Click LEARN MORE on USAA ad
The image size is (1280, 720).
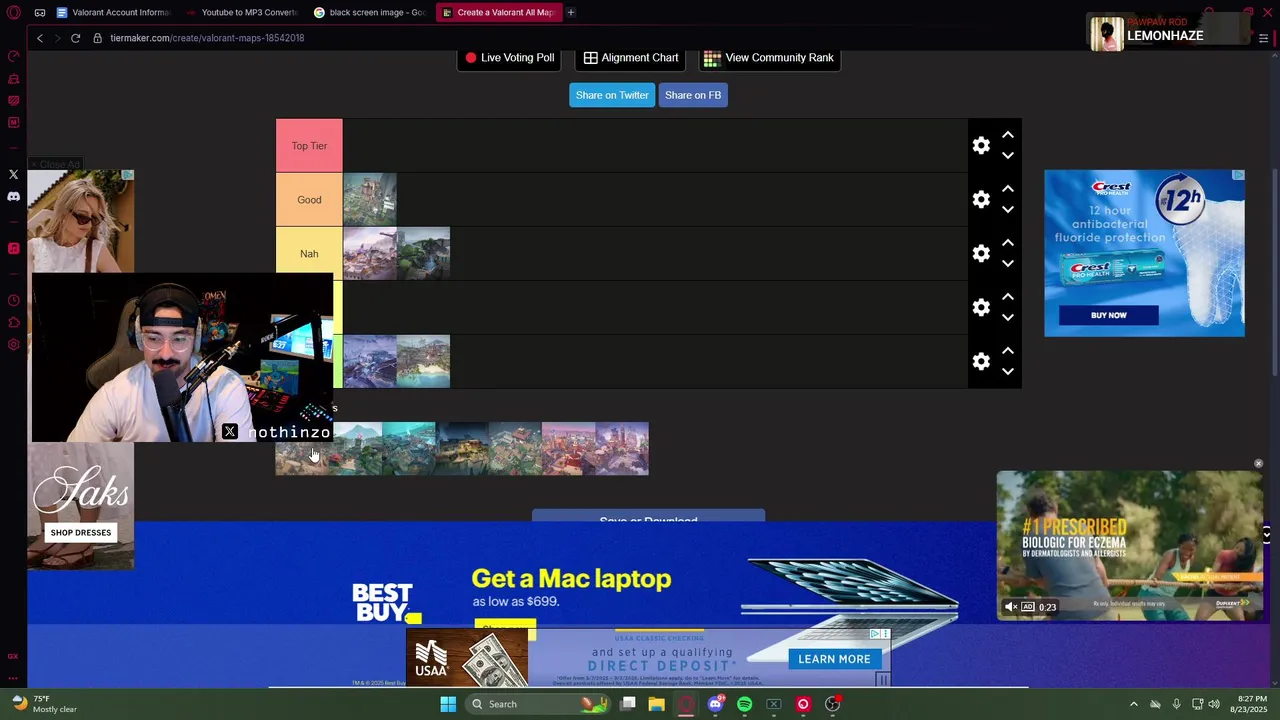pyautogui.click(x=834, y=659)
